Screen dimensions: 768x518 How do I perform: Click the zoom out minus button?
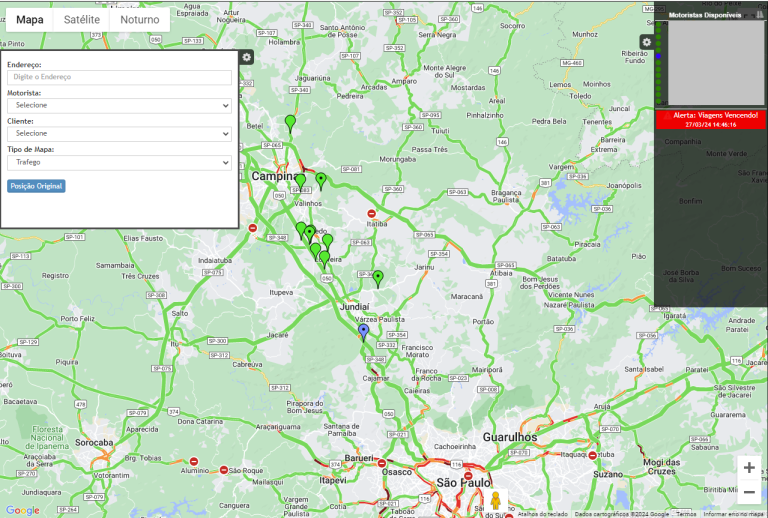pos(748,492)
